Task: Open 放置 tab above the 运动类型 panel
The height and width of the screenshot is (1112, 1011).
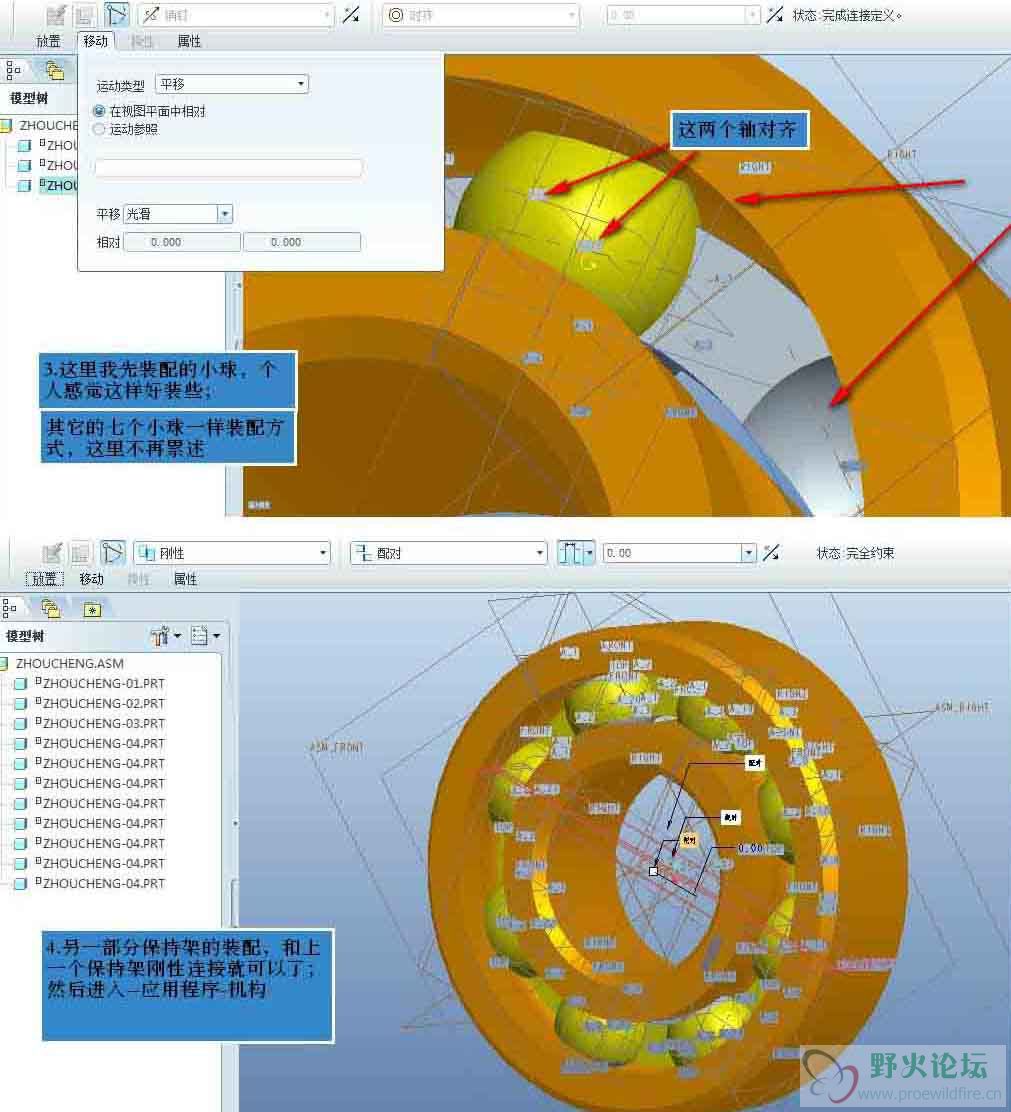Action: 49,41
